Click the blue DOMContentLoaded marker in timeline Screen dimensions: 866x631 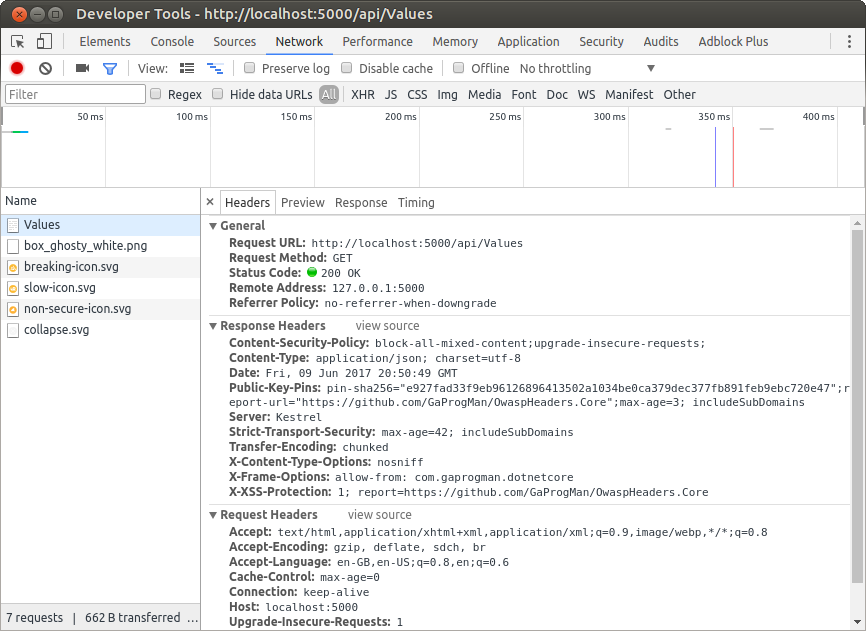[x=715, y=157]
